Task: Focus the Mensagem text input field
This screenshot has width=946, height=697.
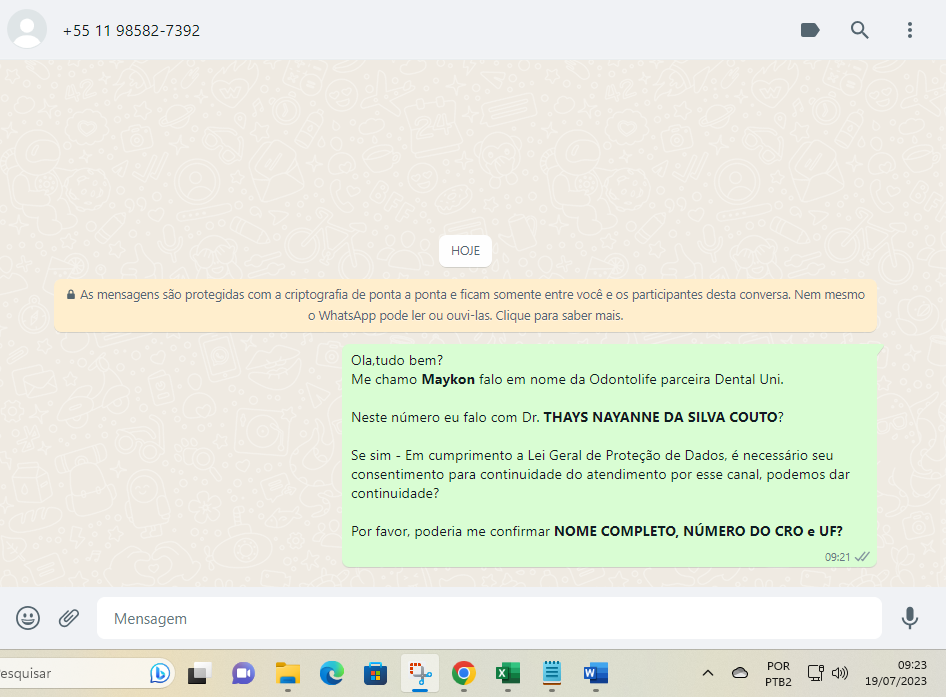Action: tap(489, 618)
